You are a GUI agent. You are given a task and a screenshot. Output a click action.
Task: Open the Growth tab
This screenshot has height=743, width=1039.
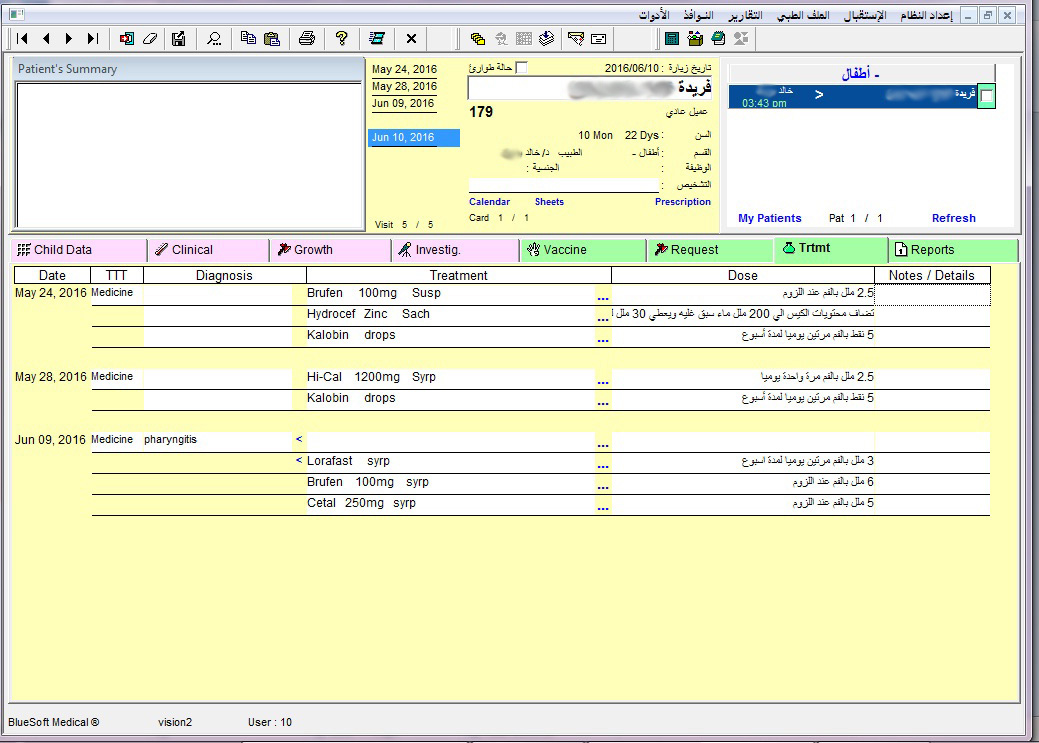330,250
